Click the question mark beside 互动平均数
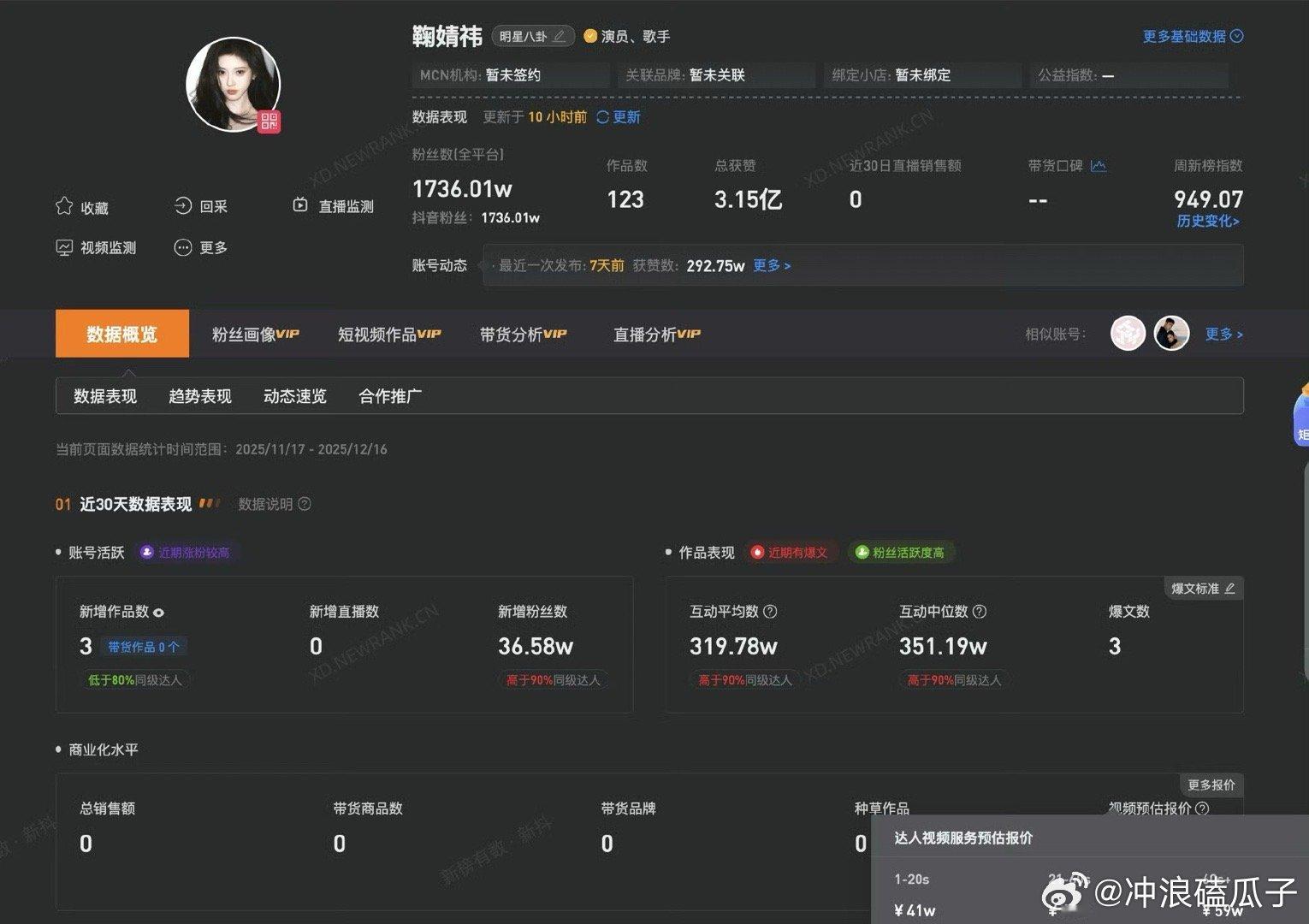 click(x=770, y=612)
